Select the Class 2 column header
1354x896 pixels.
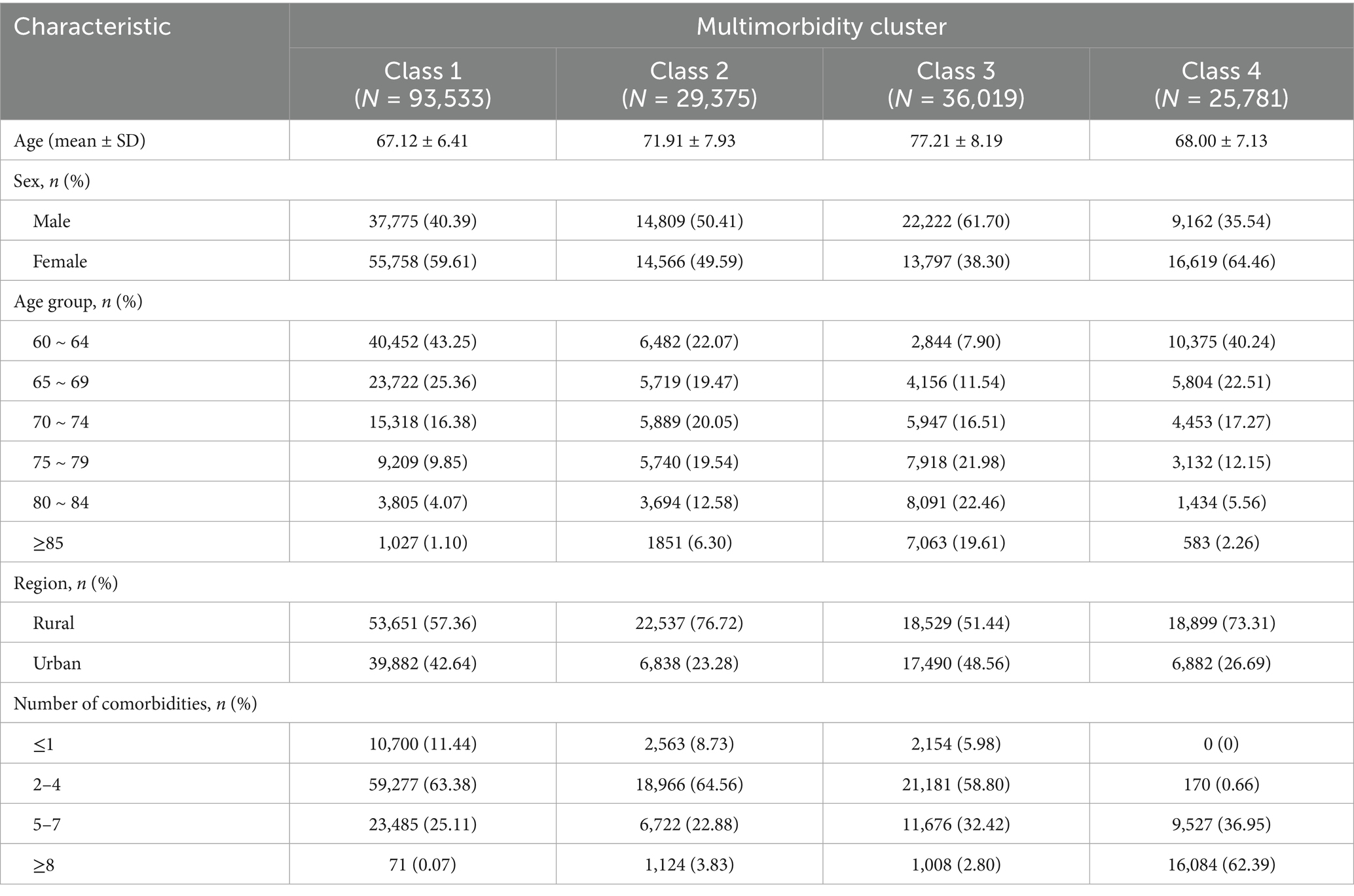pyautogui.click(x=689, y=84)
